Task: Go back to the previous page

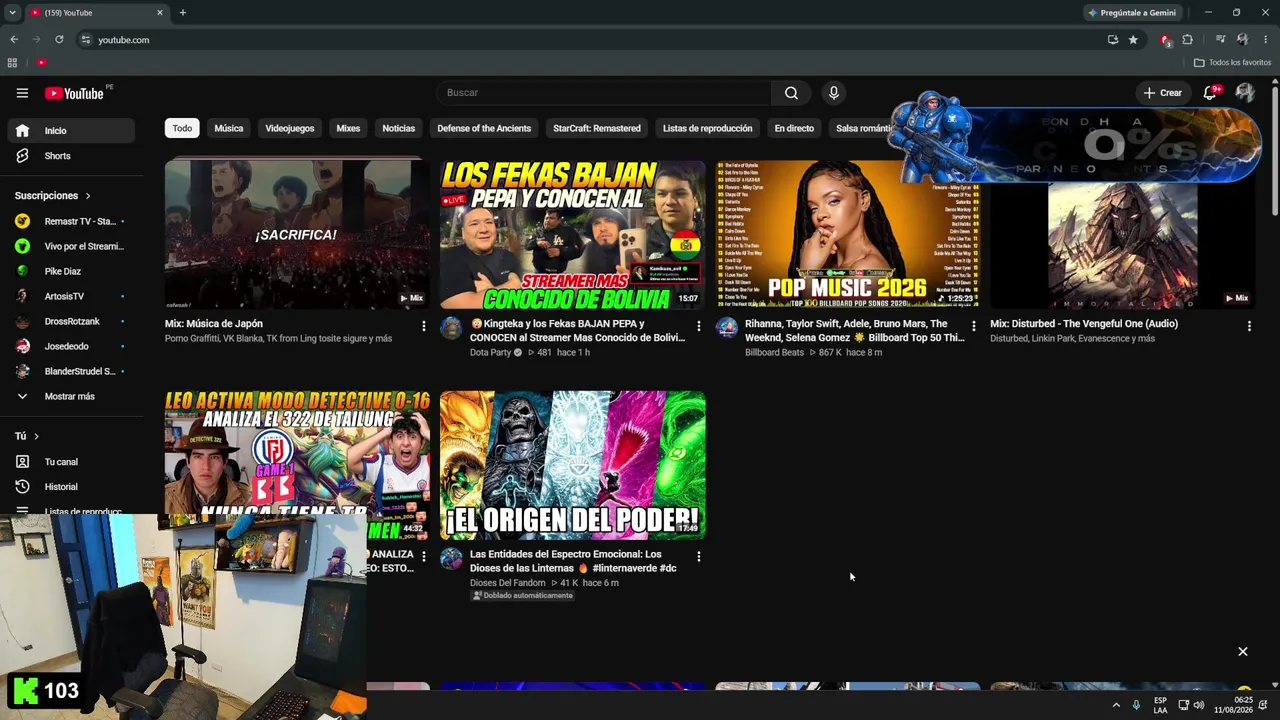Action: [x=14, y=40]
